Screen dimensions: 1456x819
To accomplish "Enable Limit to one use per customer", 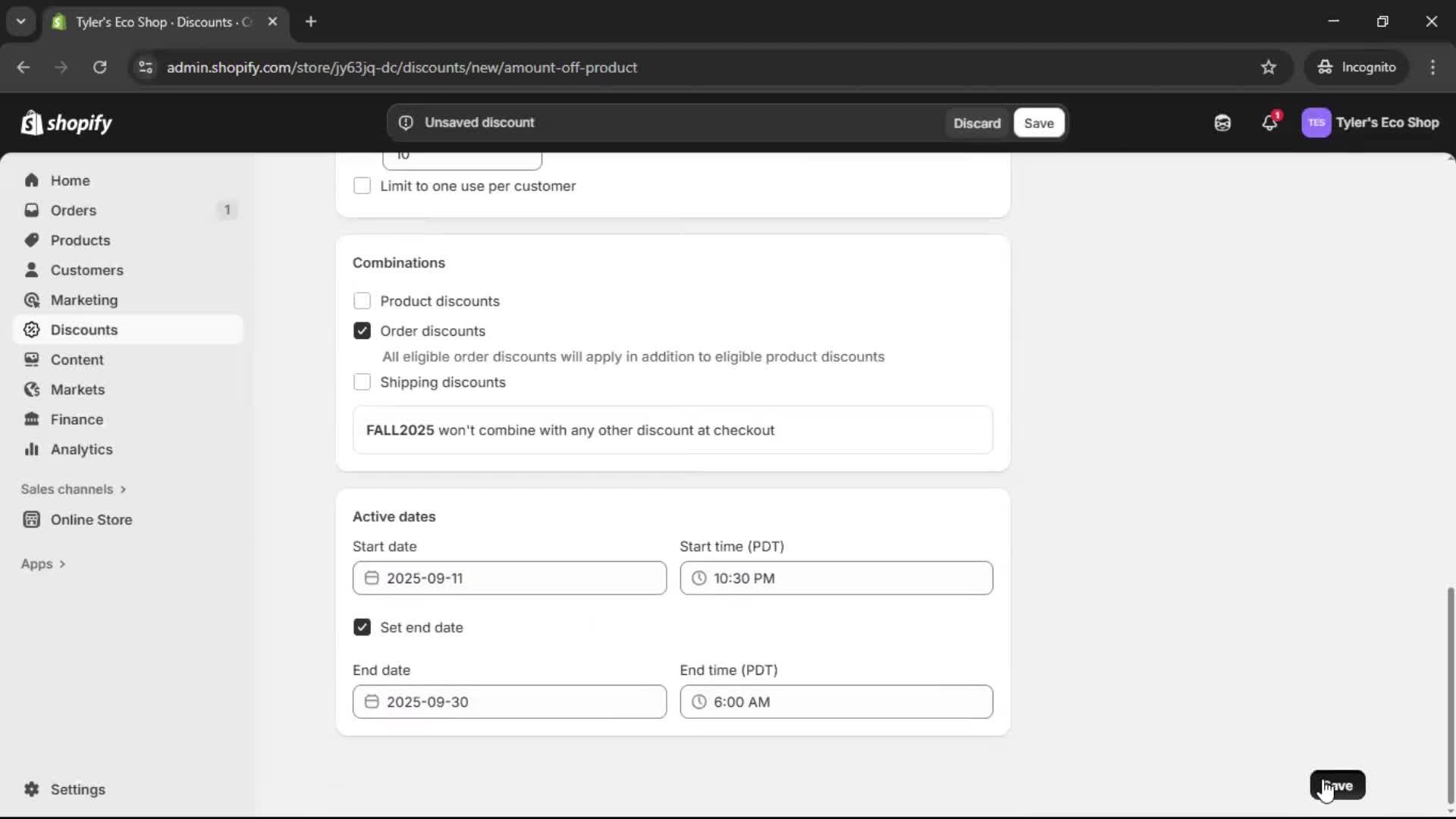I will (362, 186).
